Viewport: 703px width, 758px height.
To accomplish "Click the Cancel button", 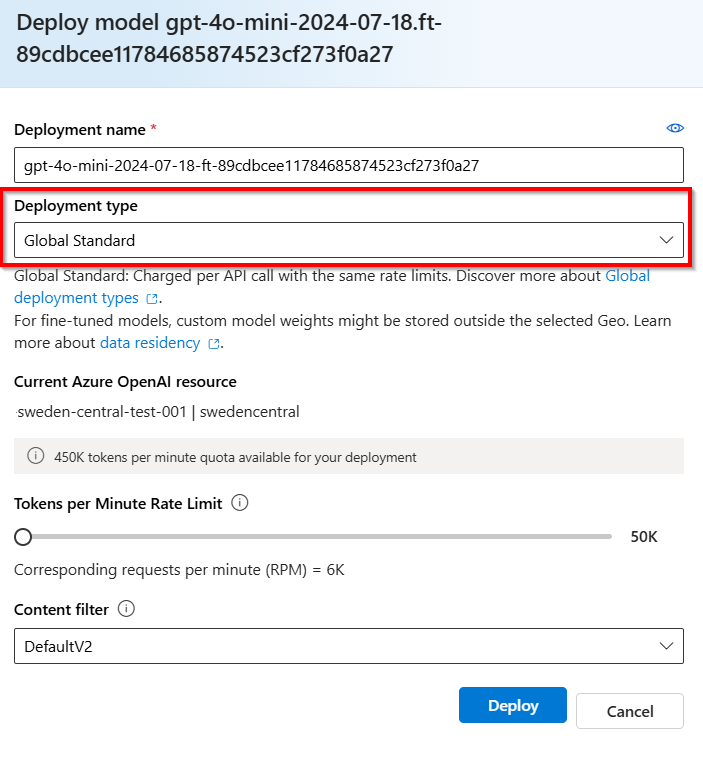I will (630, 711).
